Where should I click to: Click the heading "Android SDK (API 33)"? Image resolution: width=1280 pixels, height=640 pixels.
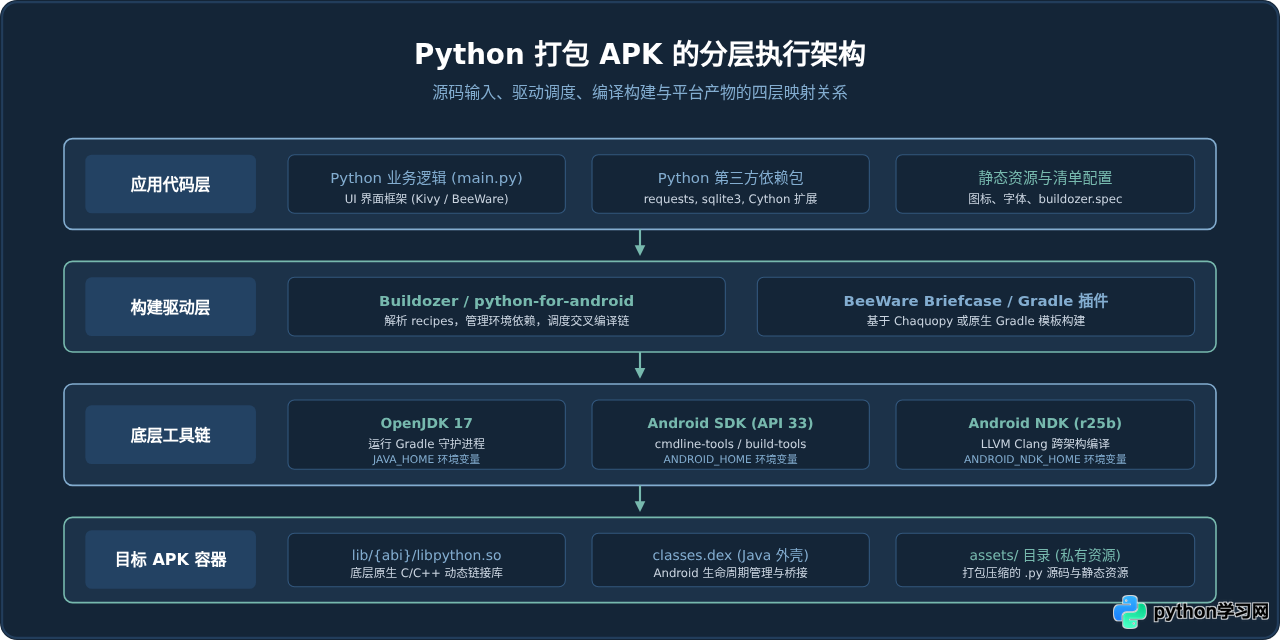point(730,424)
